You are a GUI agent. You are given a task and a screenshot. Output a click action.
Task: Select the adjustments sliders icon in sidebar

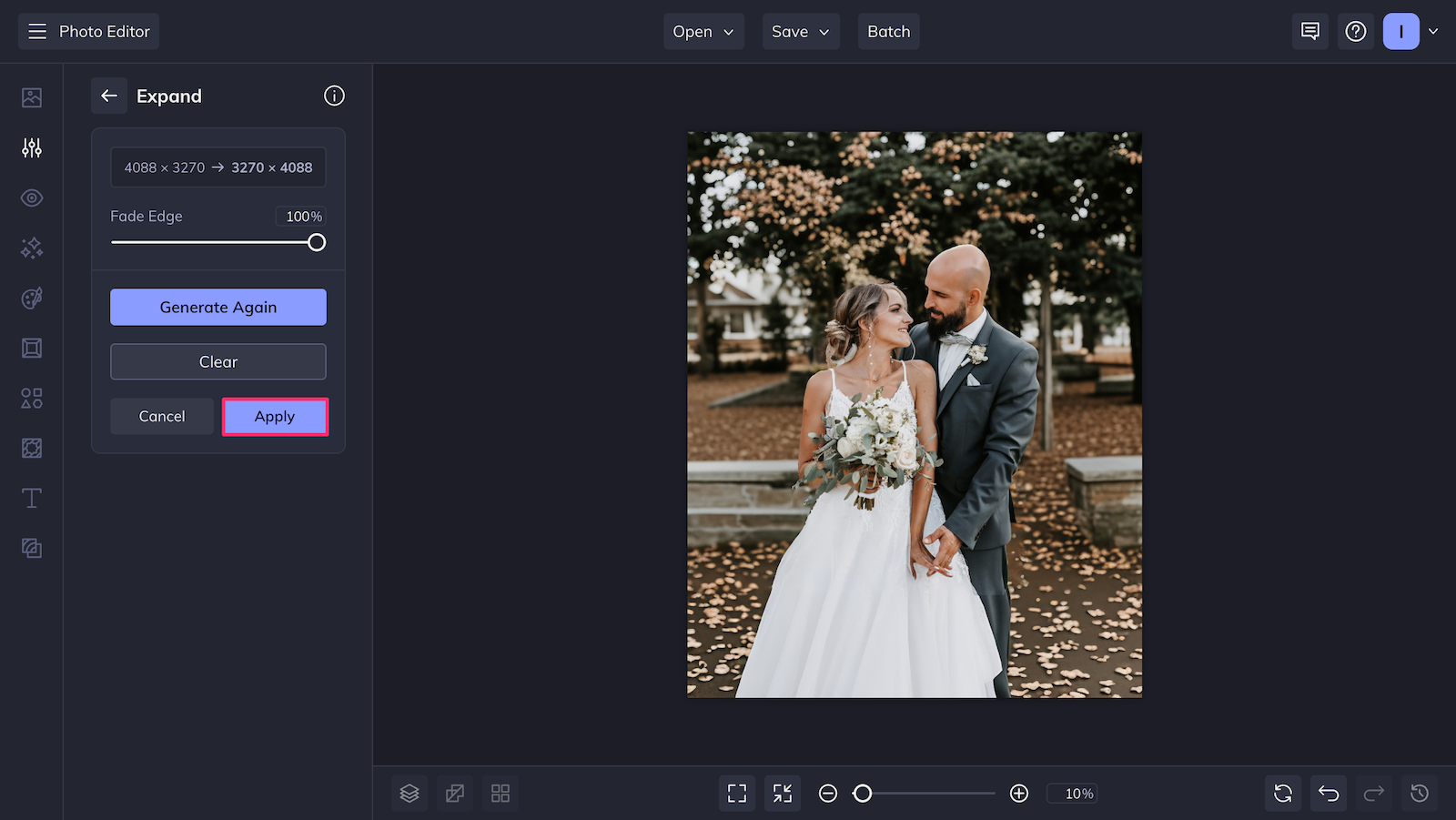pos(32,147)
